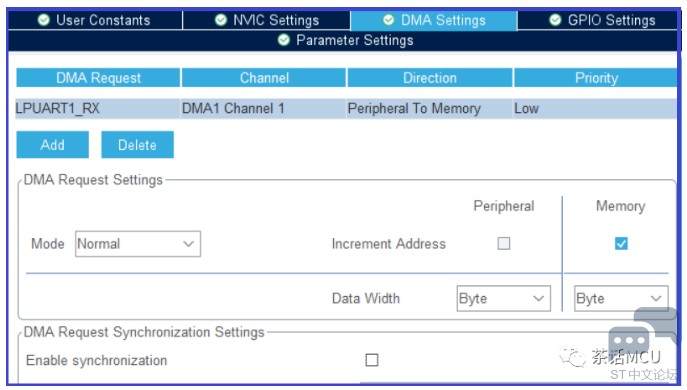687x390 pixels.
Task: Click the WeChat logo near 茶话MCU
Action: 572,357
